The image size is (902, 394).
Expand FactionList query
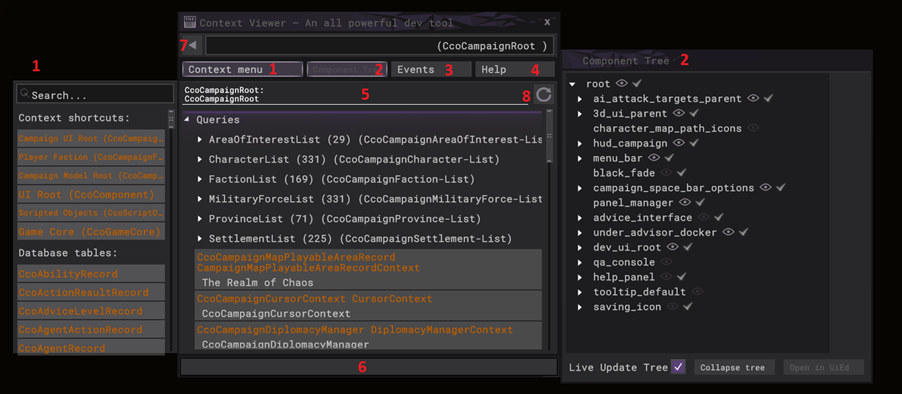coord(200,179)
